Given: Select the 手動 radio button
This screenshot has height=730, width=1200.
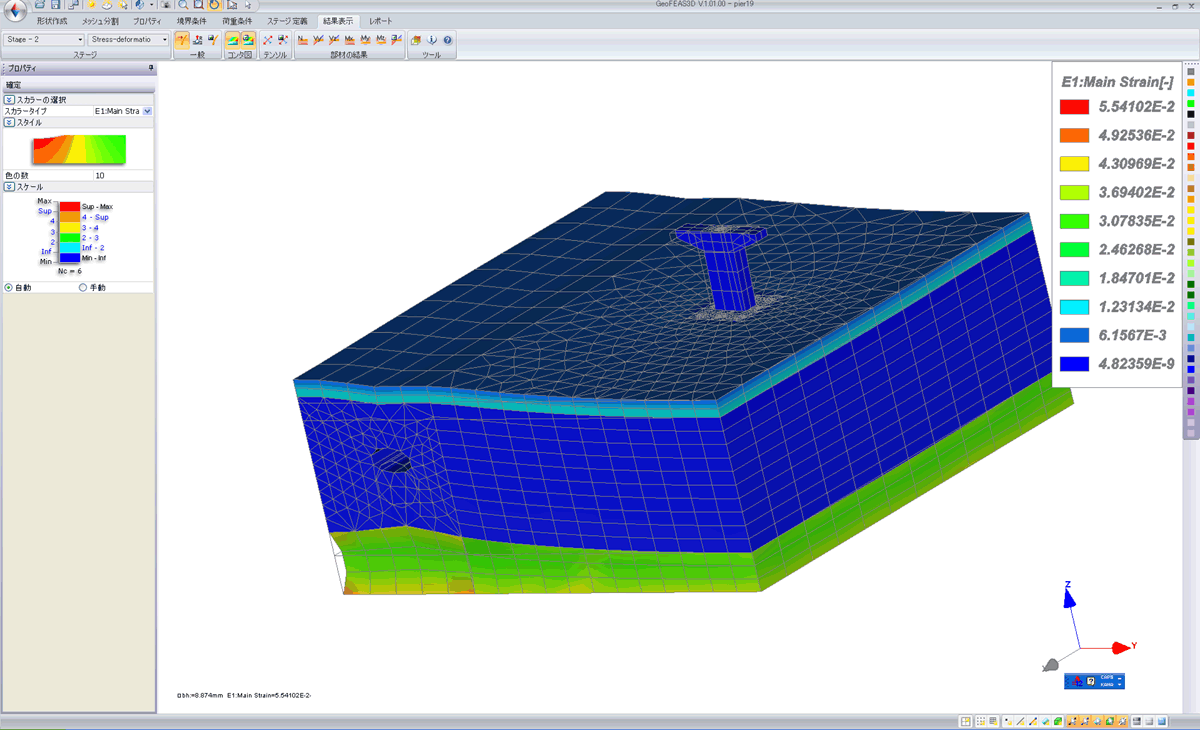Looking at the screenshot, I should coord(83,287).
